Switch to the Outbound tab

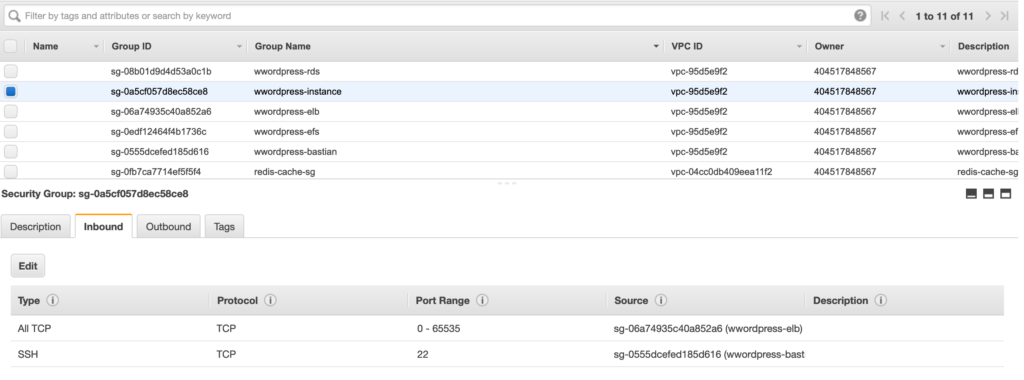[168, 227]
